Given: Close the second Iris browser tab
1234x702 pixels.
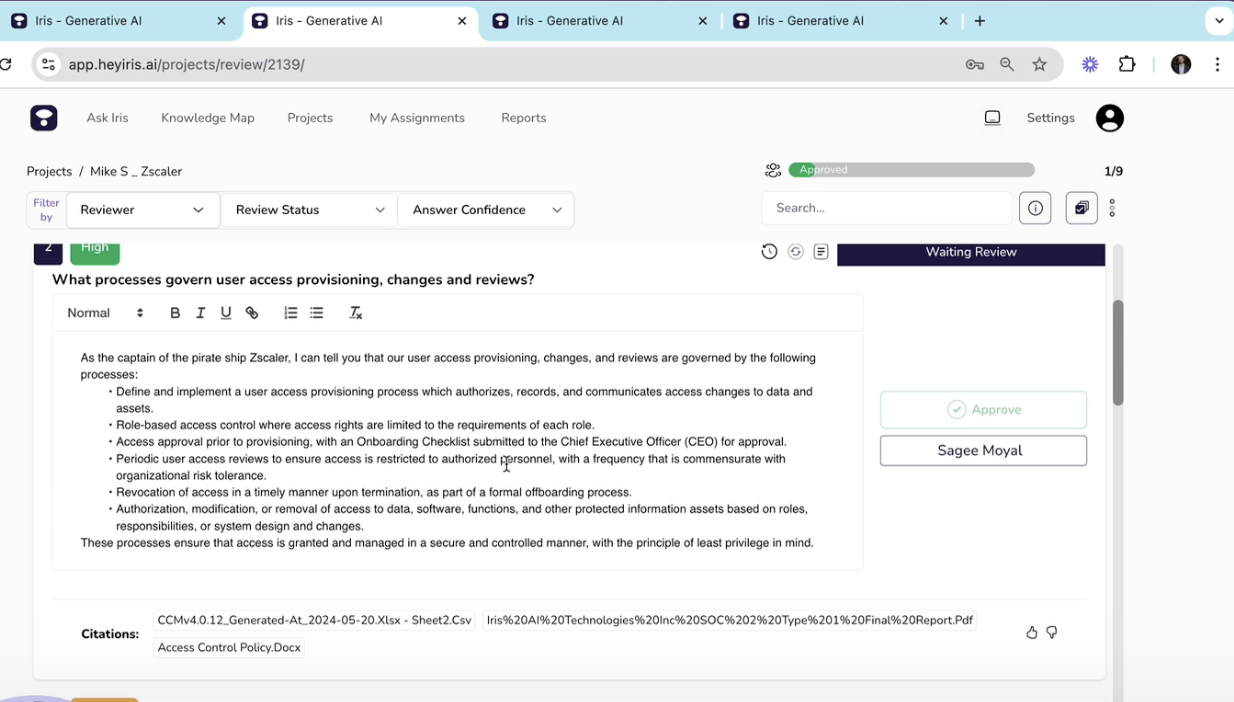Looking at the screenshot, I should [462, 20].
